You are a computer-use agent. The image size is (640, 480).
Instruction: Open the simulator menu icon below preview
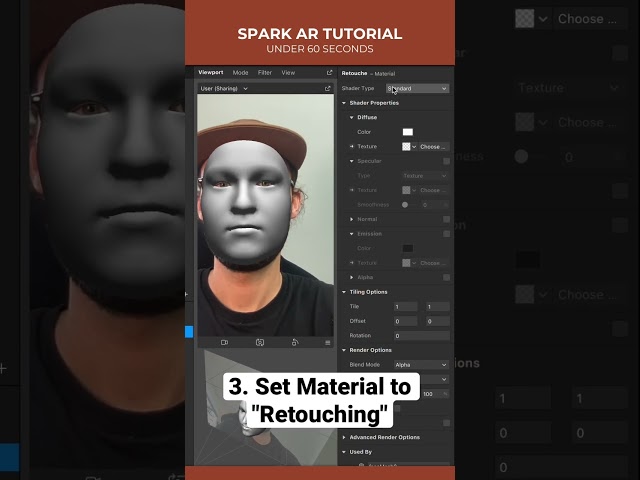coord(327,343)
